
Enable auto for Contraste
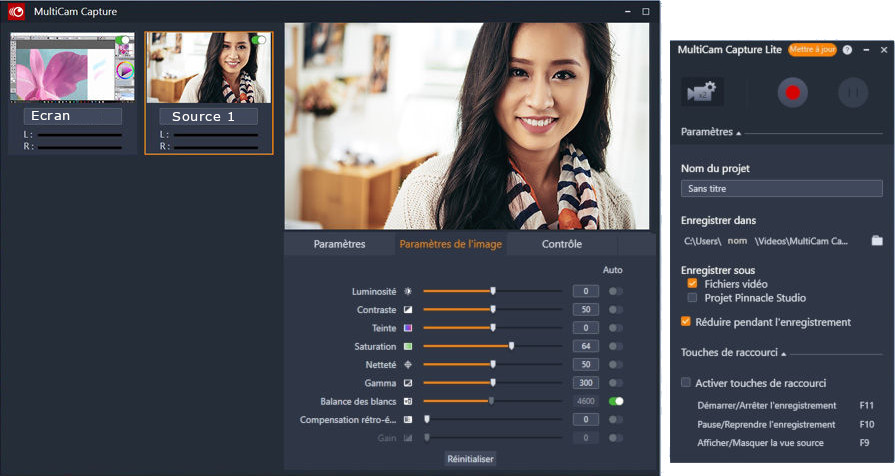615,309
